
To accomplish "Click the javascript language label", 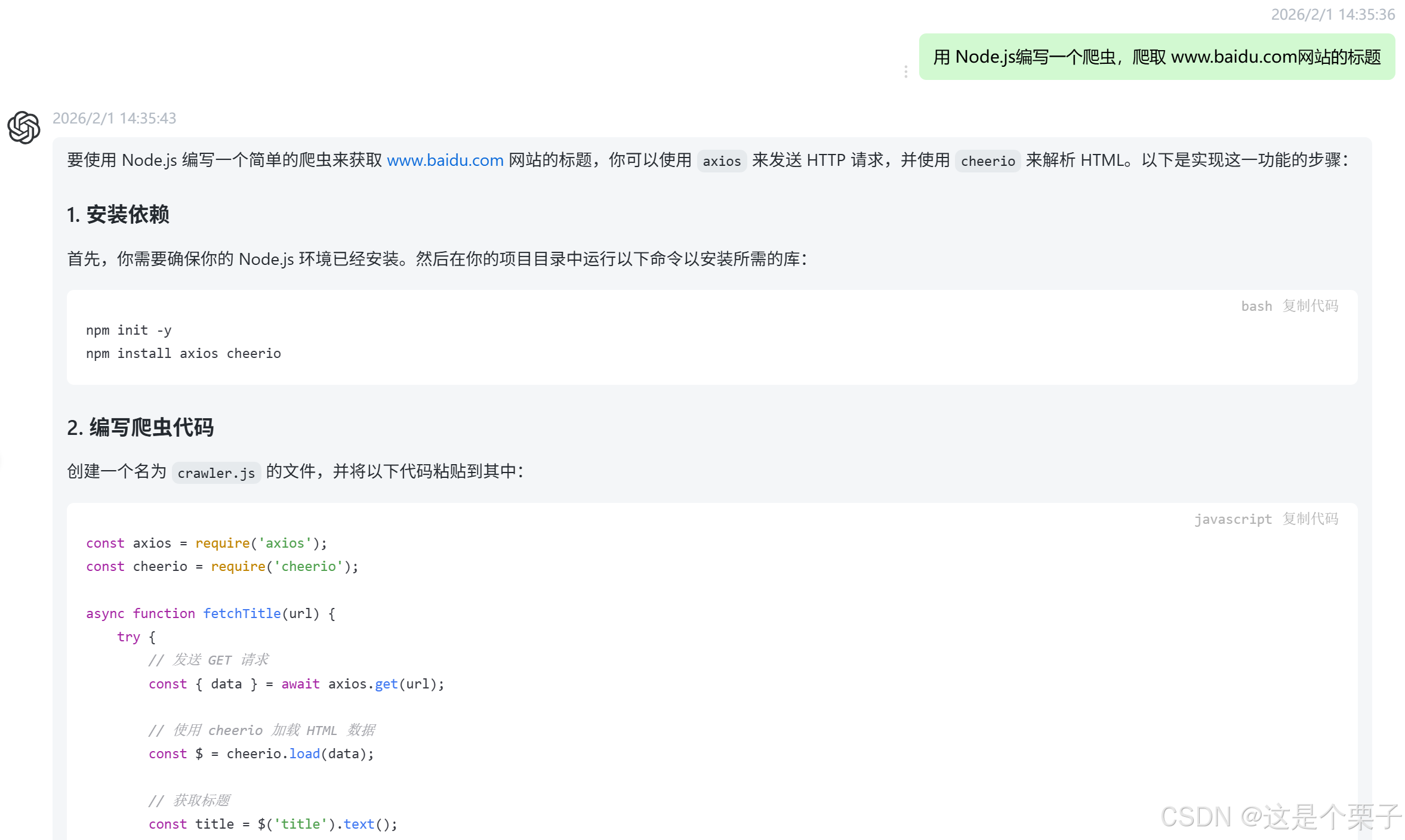I will click(1233, 519).
